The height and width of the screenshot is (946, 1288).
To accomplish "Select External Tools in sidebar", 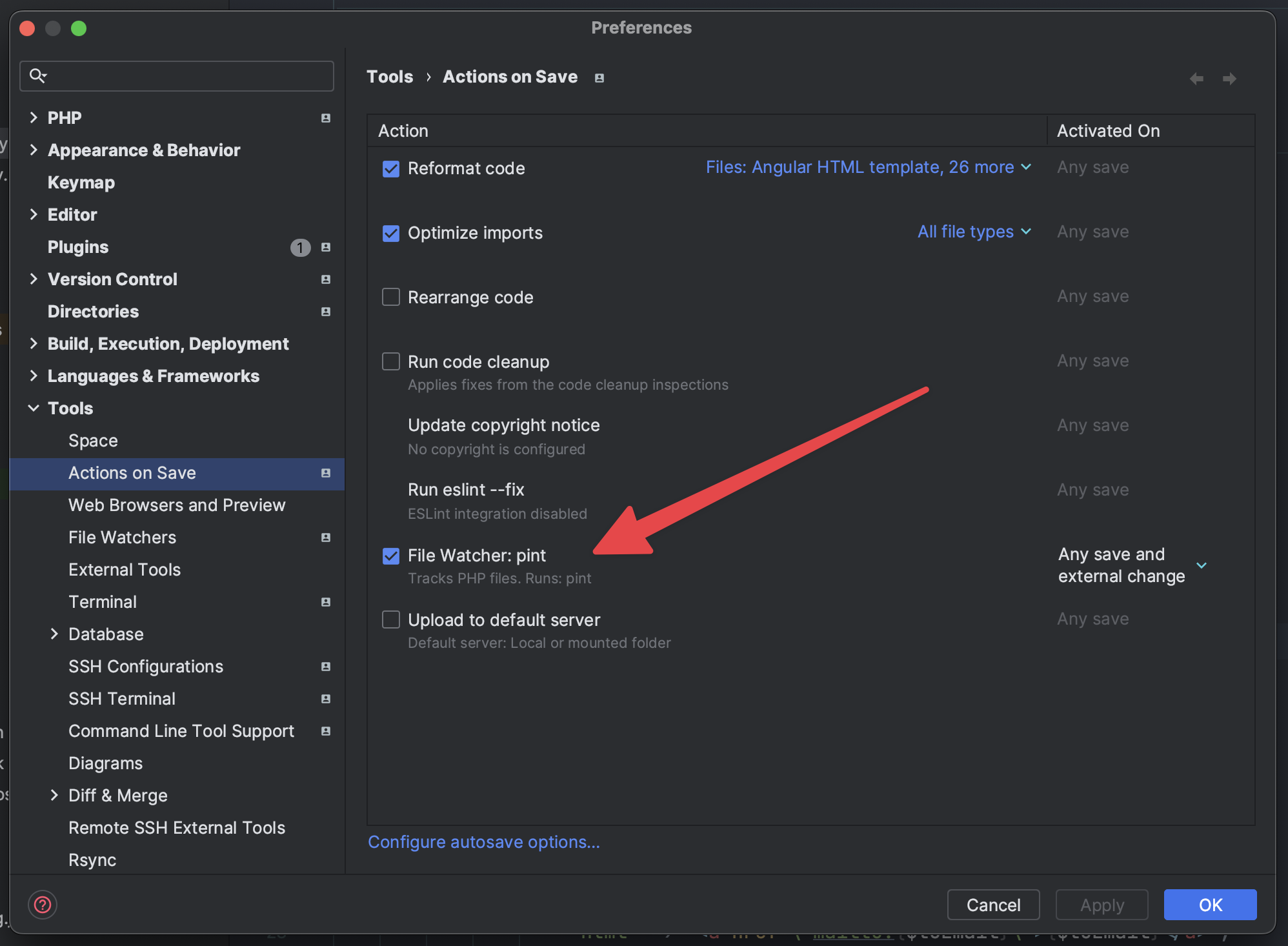I will (125, 570).
